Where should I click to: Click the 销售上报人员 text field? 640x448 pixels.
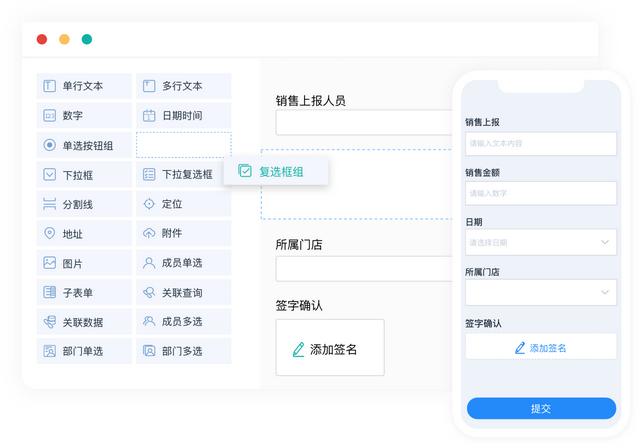coord(362,122)
